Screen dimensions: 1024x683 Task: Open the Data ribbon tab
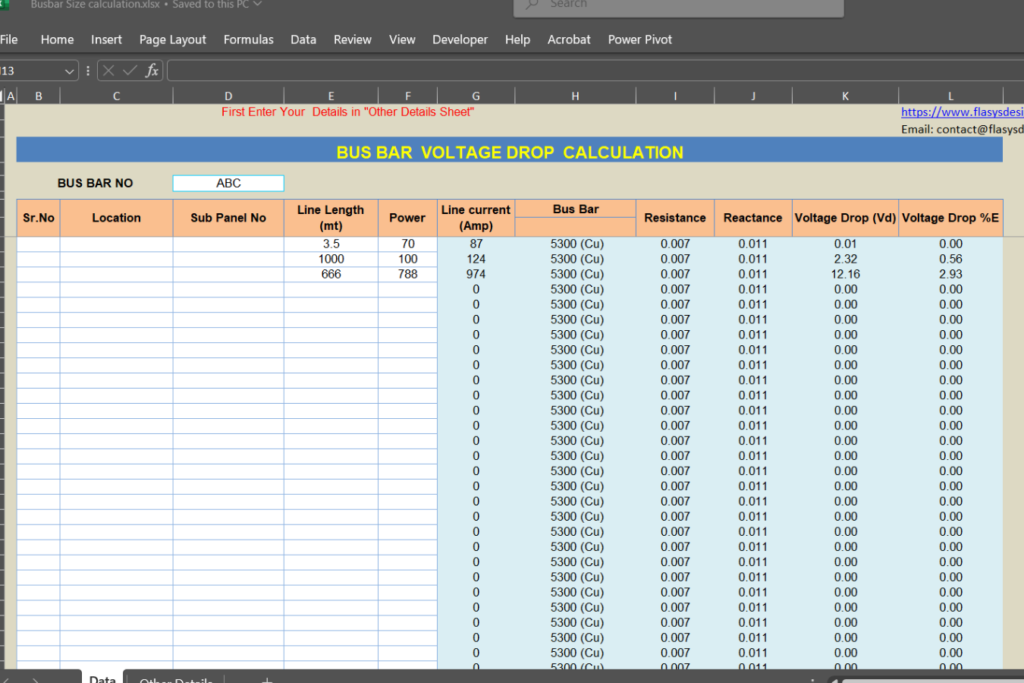303,40
